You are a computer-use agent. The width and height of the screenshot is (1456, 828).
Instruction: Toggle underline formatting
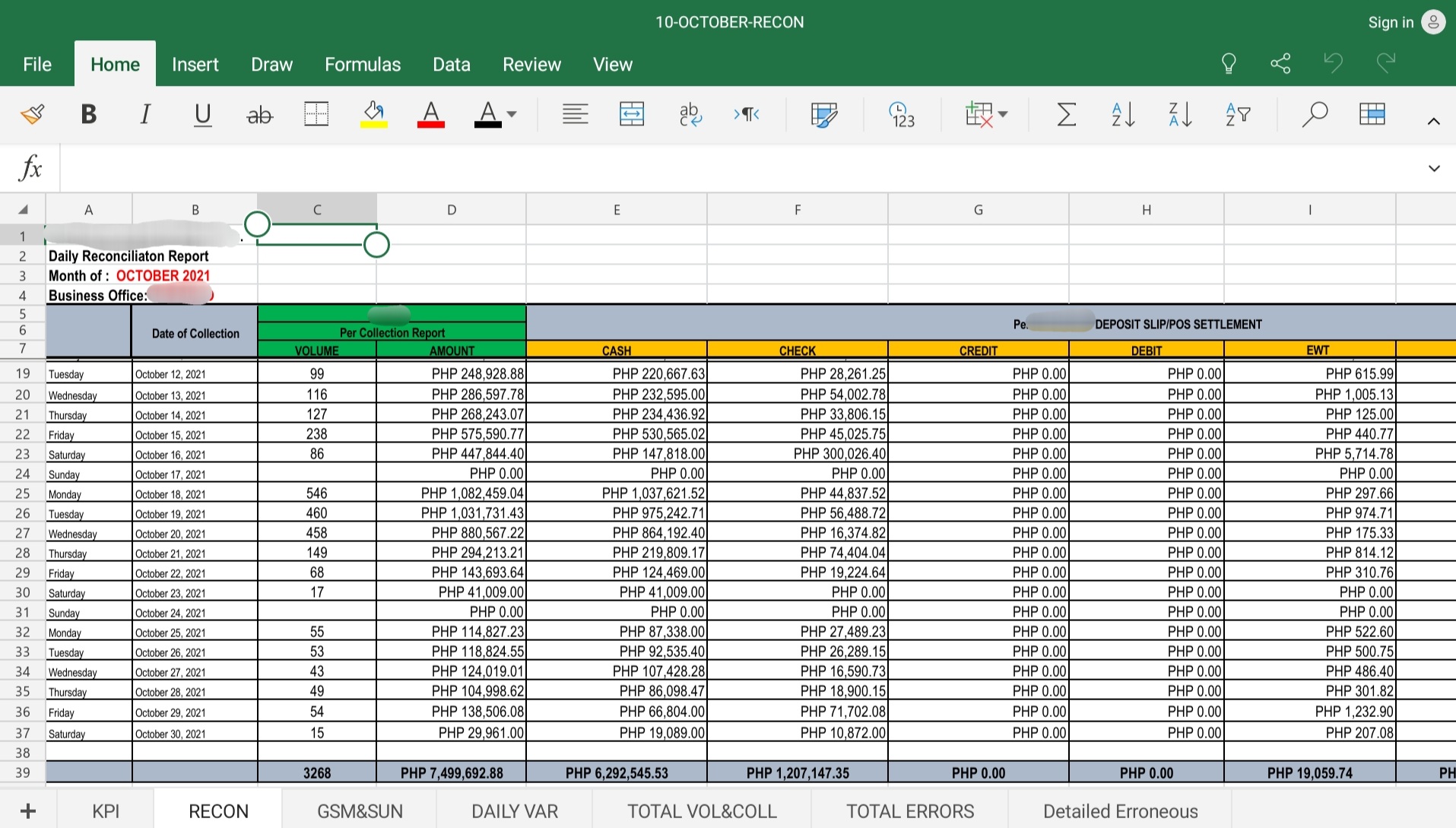tap(202, 115)
